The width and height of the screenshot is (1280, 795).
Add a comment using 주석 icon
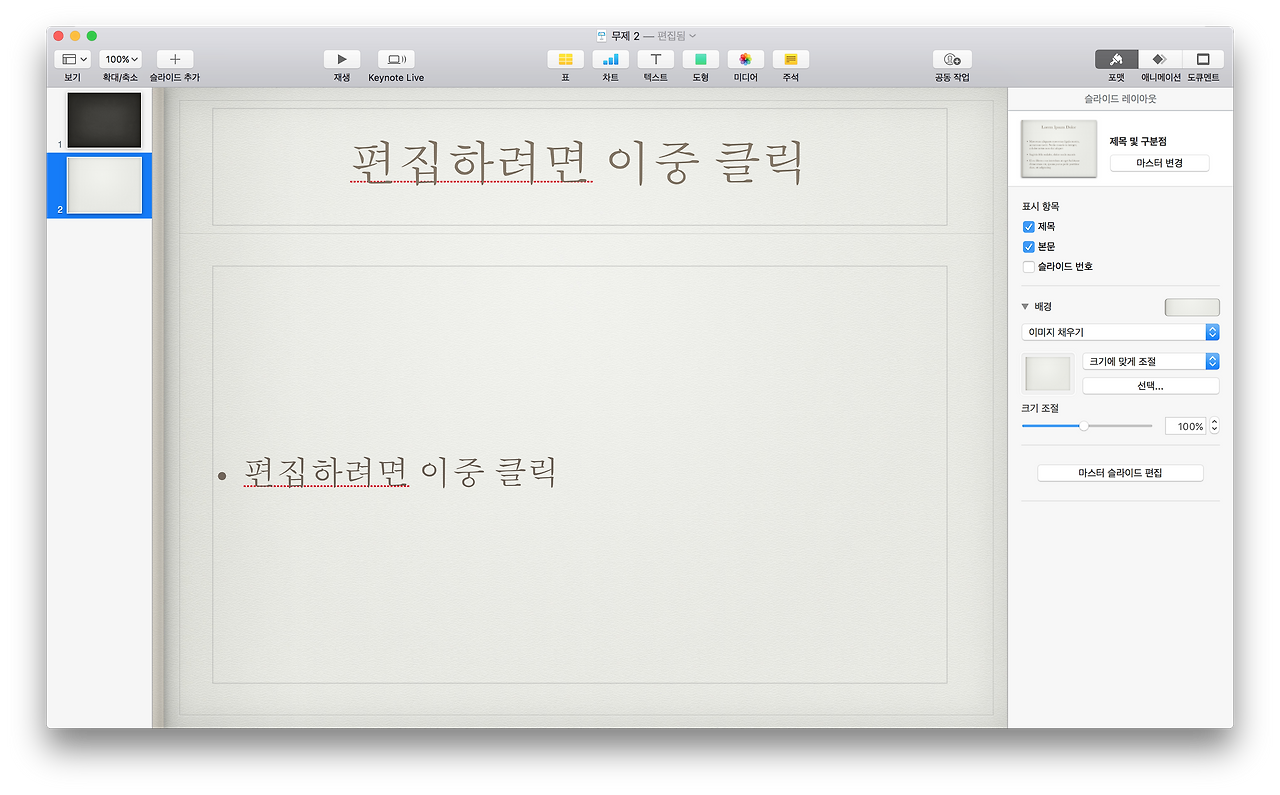(789, 59)
